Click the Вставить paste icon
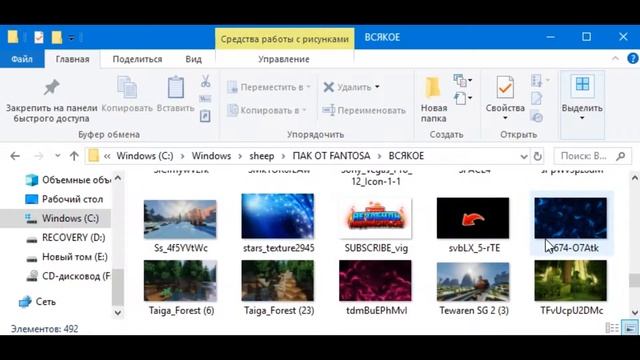The image size is (640, 360). [176, 87]
